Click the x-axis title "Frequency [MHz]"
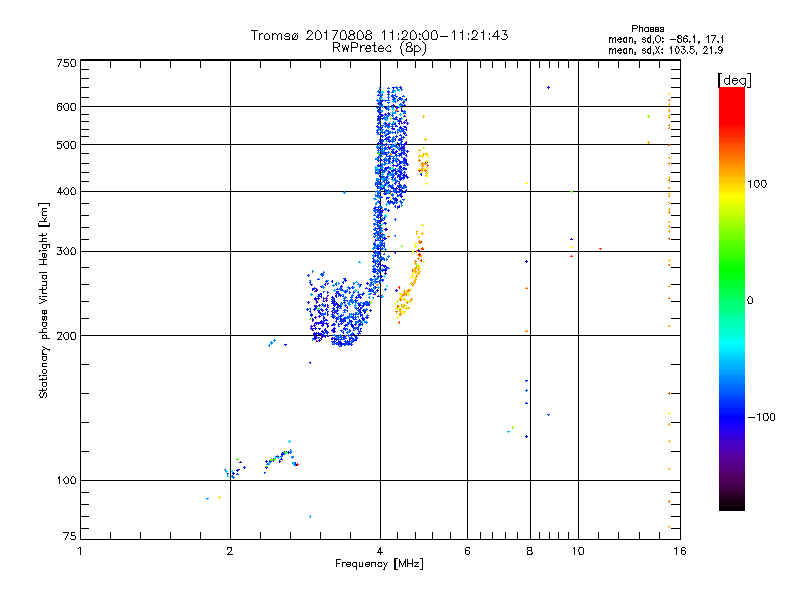This screenshot has width=800, height=600. [379, 564]
